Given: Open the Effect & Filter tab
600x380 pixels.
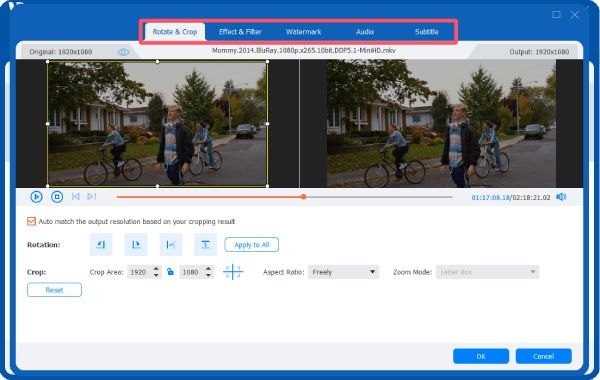Looking at the screenshot, I should click(240, 32).
